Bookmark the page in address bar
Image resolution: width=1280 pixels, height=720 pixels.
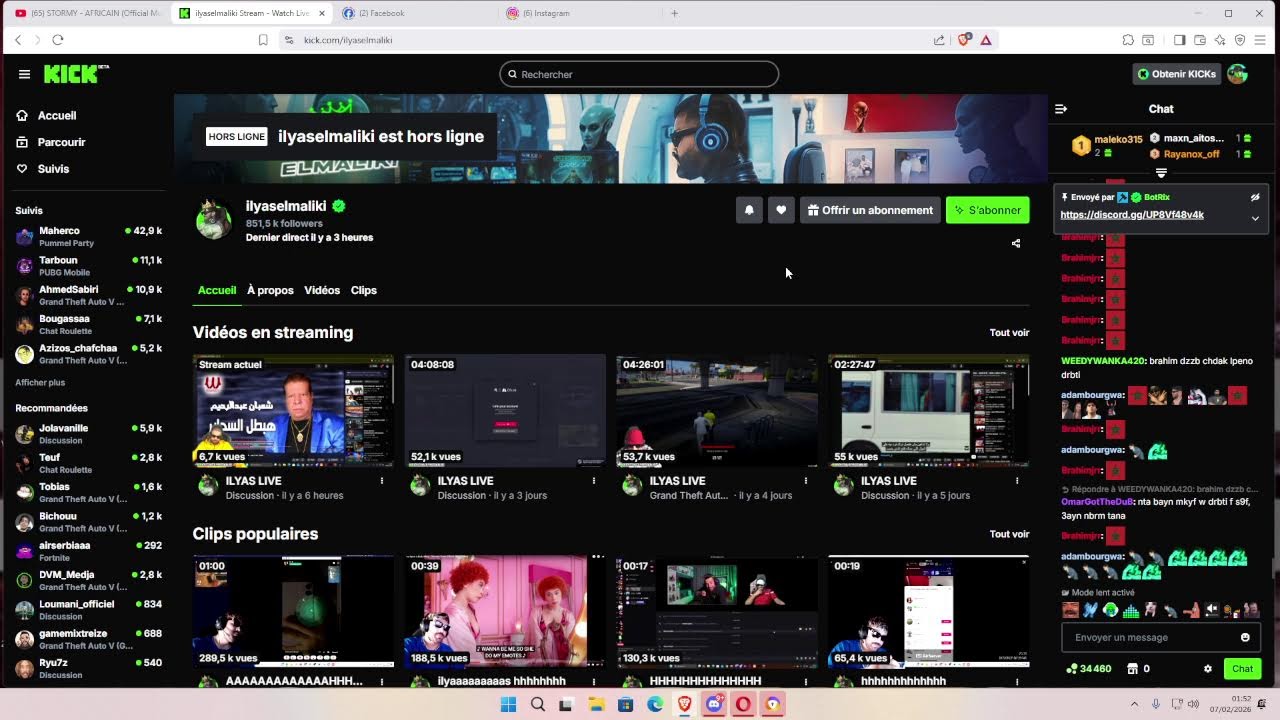[x=263, y=40]
